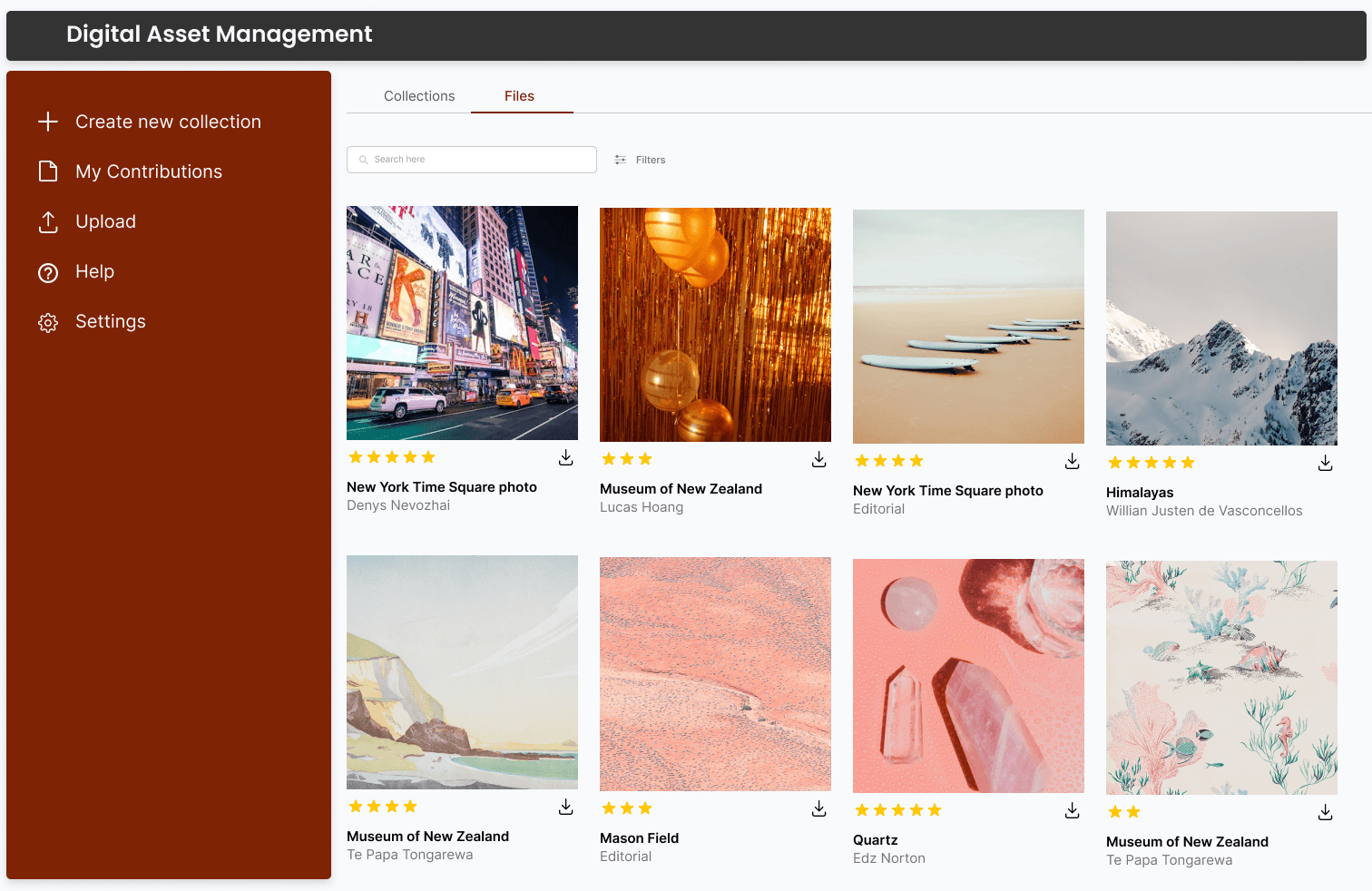Open Settings with the gear icon
Screen dimensions: 1372x891
[x=47, y=321]
